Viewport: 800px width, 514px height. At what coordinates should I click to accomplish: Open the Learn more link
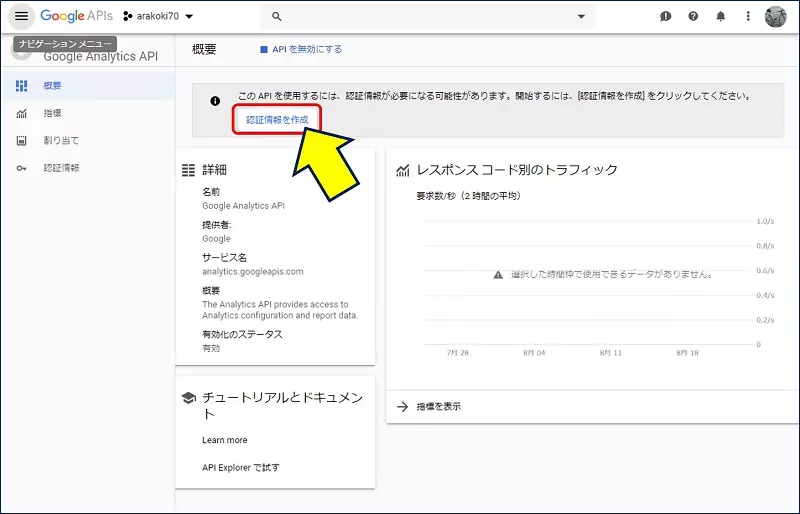point(224,440)
